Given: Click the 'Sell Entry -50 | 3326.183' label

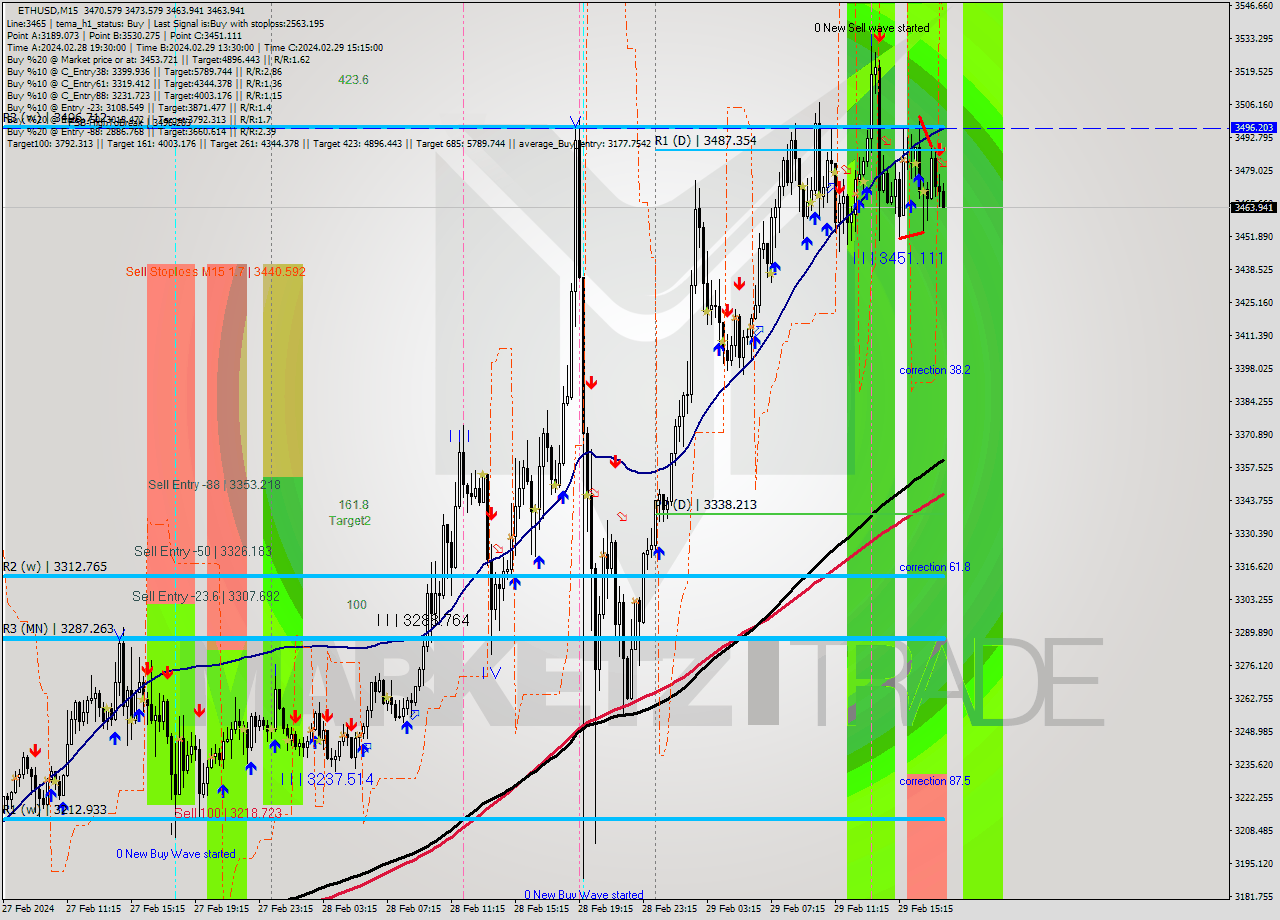Looking at the screenshot, I should click(x=203, y=551).
